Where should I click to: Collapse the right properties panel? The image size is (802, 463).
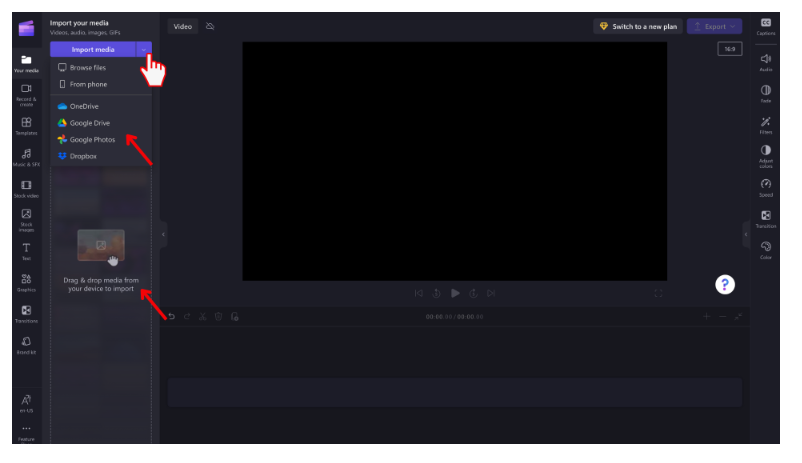tap(746, 234)
